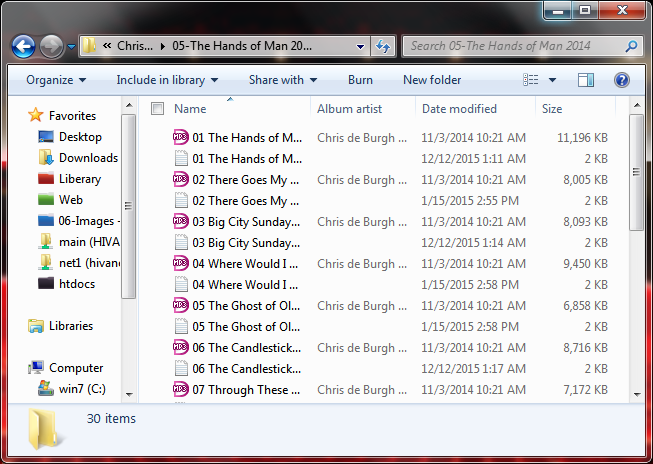653x464 pixels.
Task: Tick the select-all checkbox in header
Action: pyautogui.click(x=157, y=109)
